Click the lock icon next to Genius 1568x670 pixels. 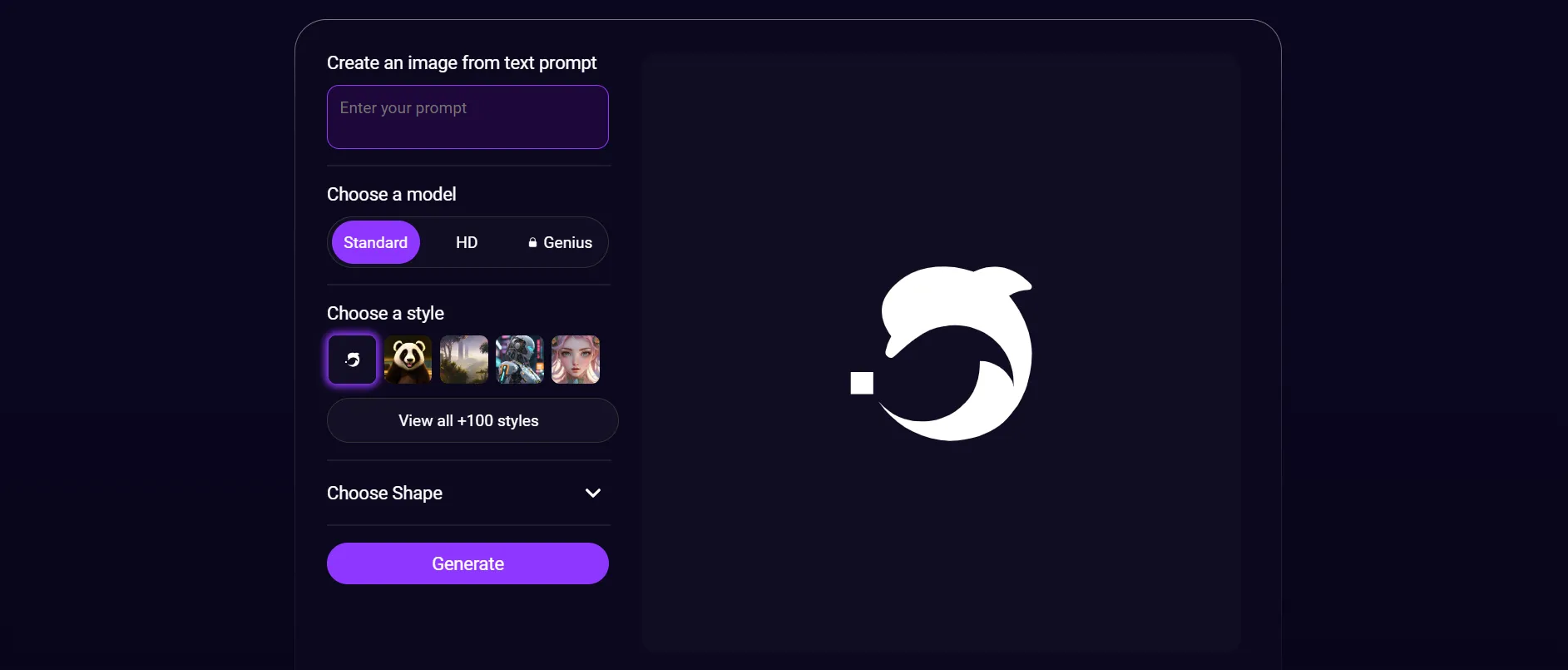(532, 242)
